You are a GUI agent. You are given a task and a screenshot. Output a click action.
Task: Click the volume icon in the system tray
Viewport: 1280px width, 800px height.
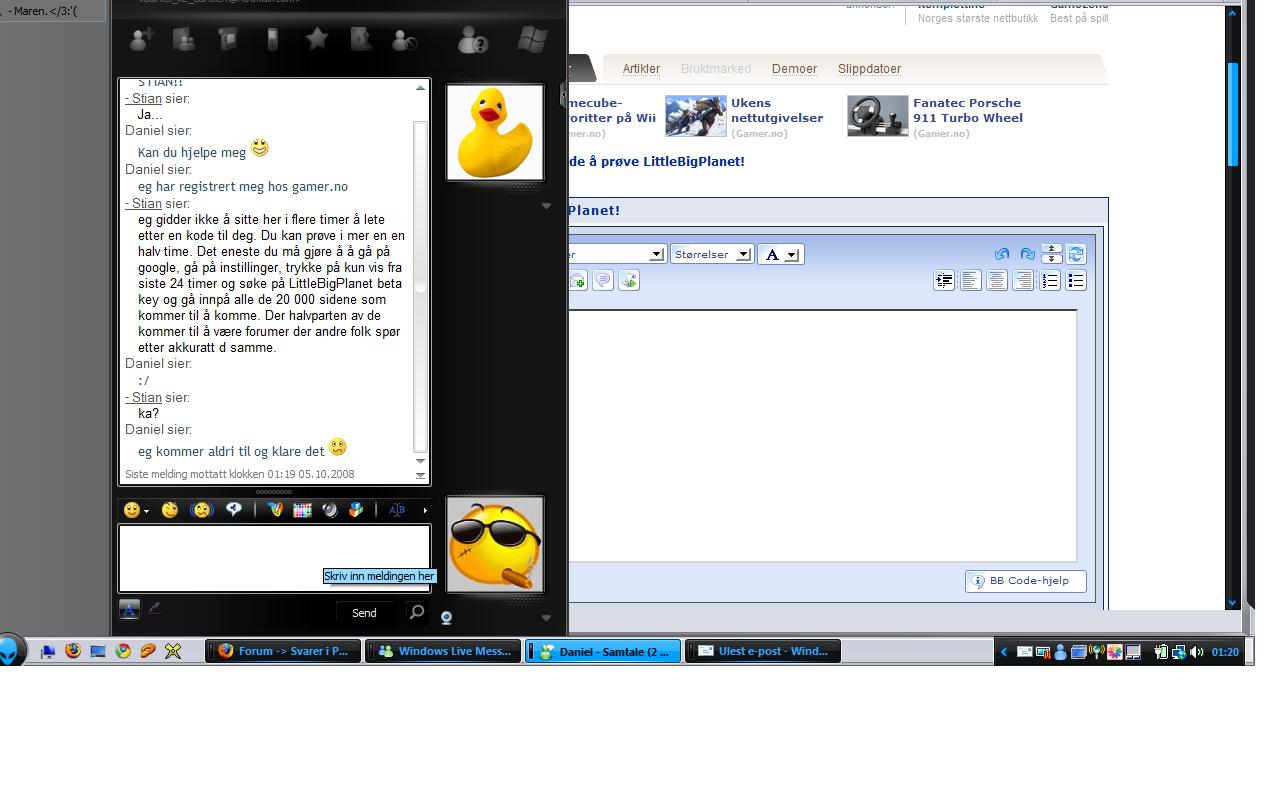pyautogui.click(x=1197, y=652)
